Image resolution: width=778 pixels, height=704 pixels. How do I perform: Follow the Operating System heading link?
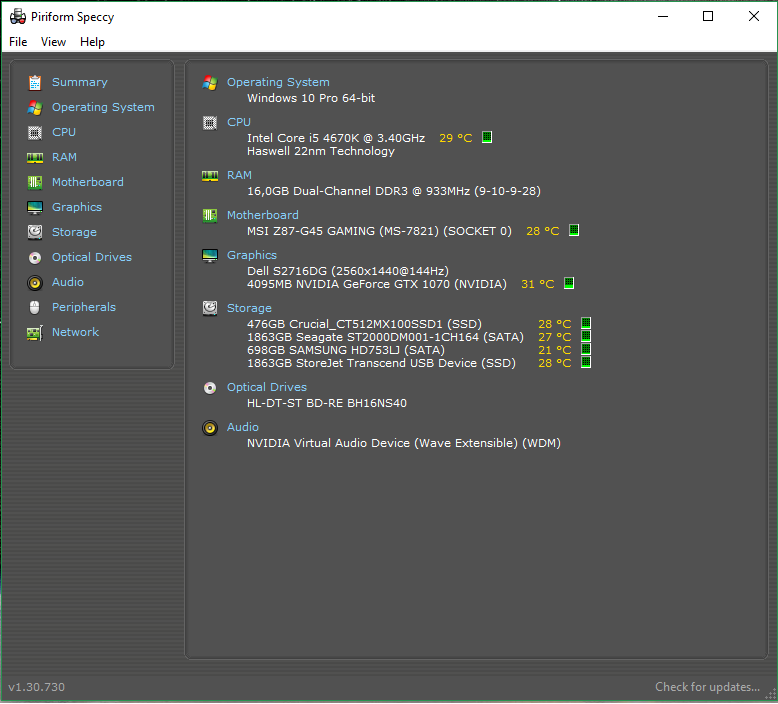coord(278,82)
